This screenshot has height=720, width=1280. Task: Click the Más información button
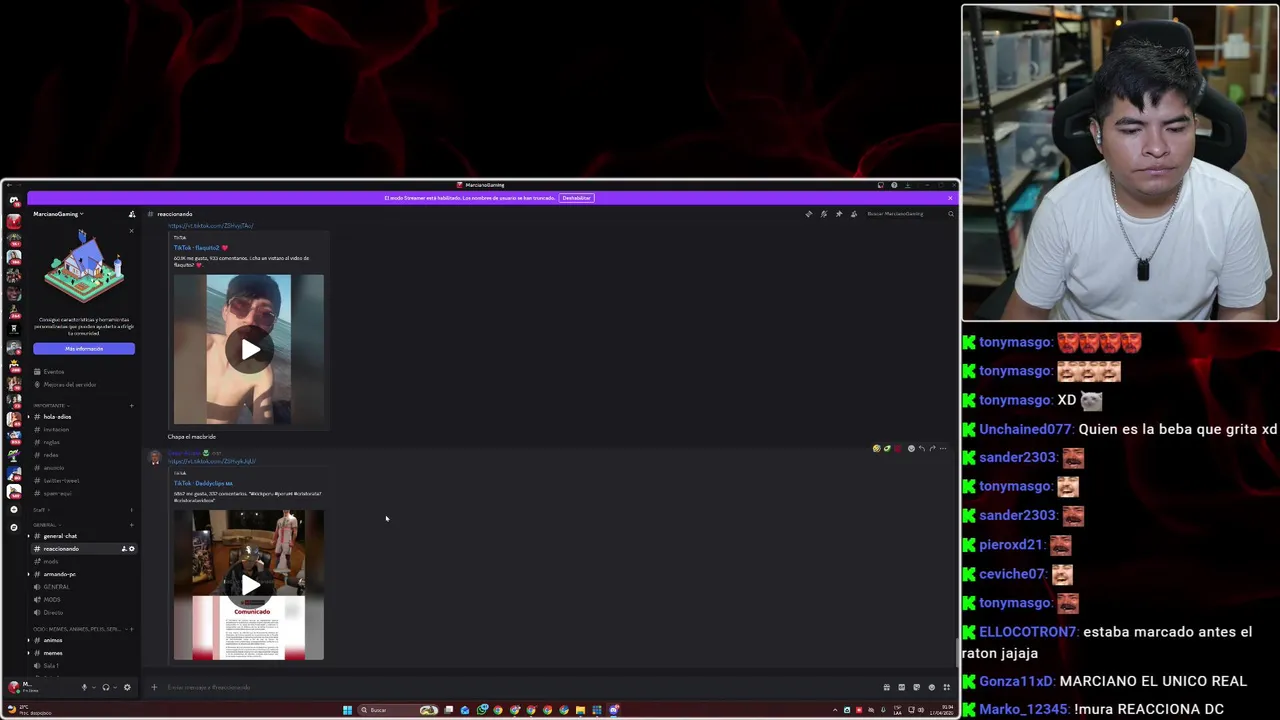tap(84, 348)
